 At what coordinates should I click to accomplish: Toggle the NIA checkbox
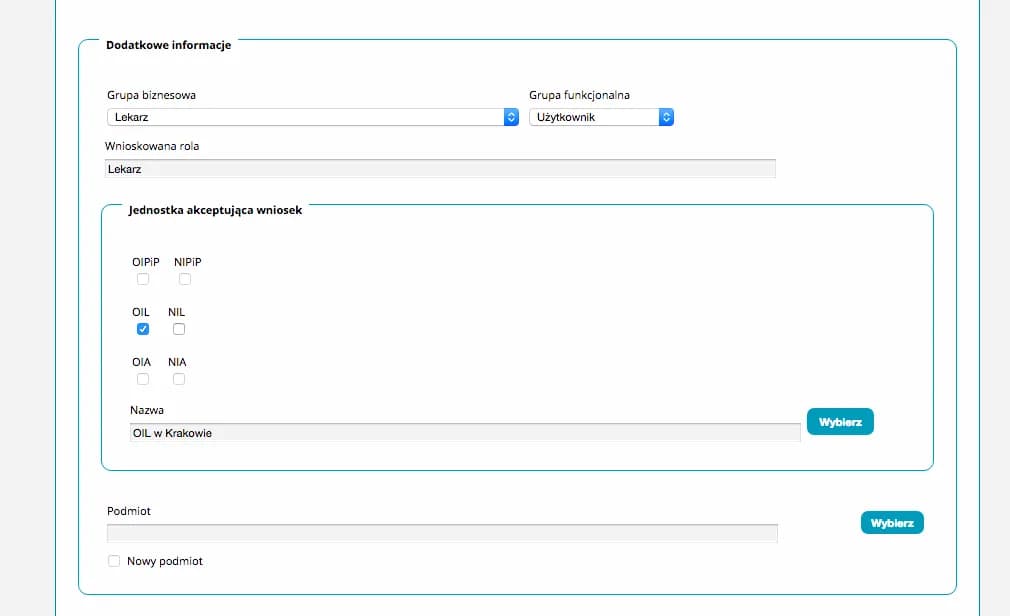click(179, 379)
